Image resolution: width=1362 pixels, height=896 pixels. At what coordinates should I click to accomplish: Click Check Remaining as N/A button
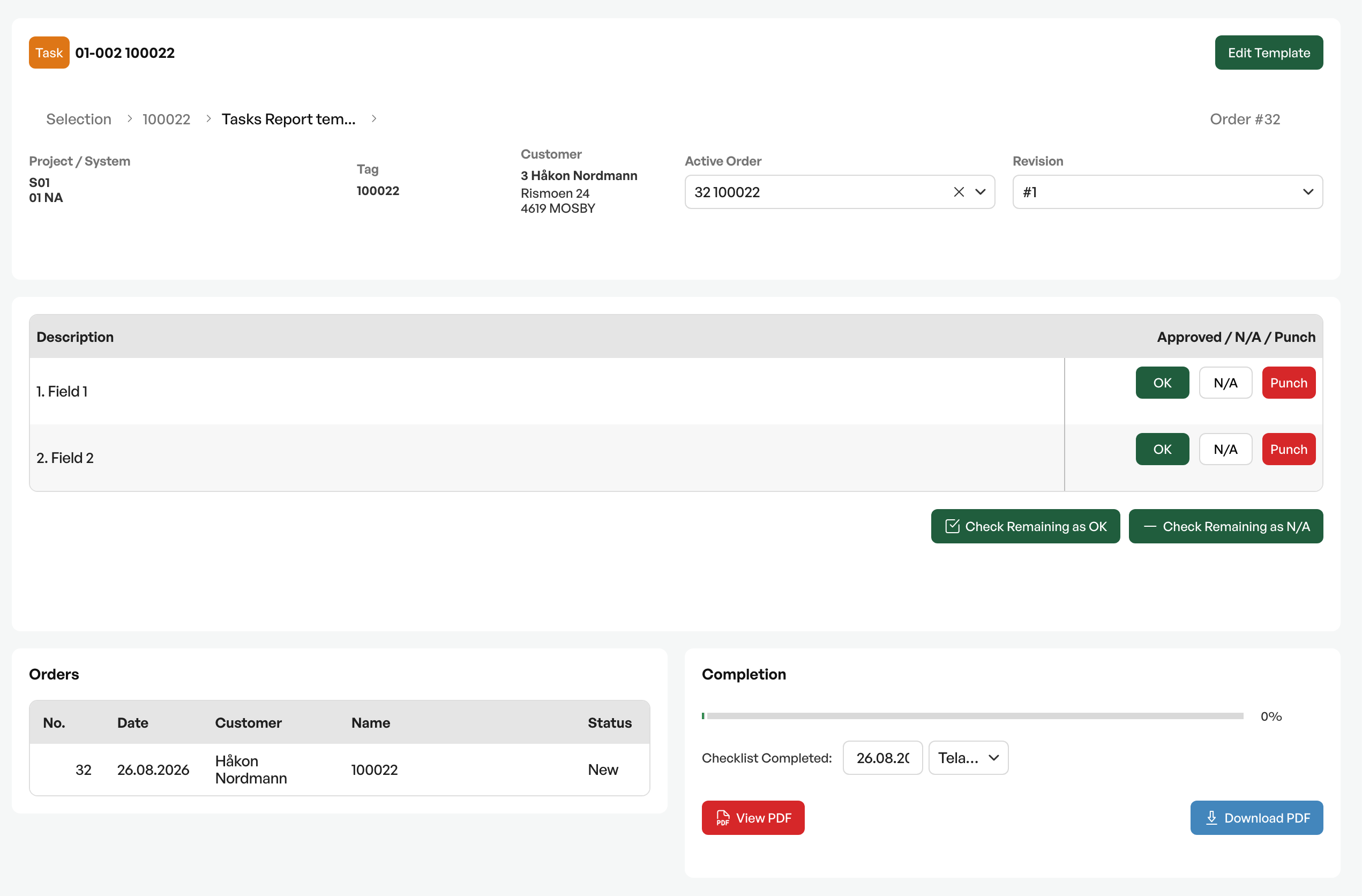[1226, 527]
